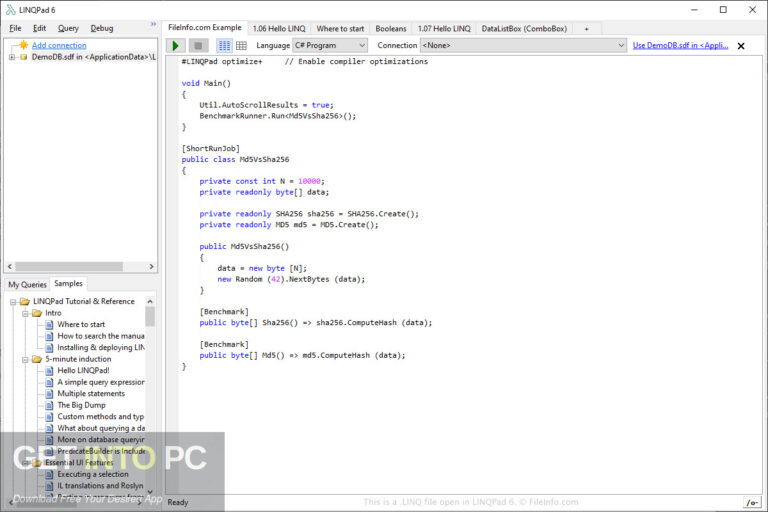Switch to the Where to start tab
768x512 pixels.
[x=340, y=28]
